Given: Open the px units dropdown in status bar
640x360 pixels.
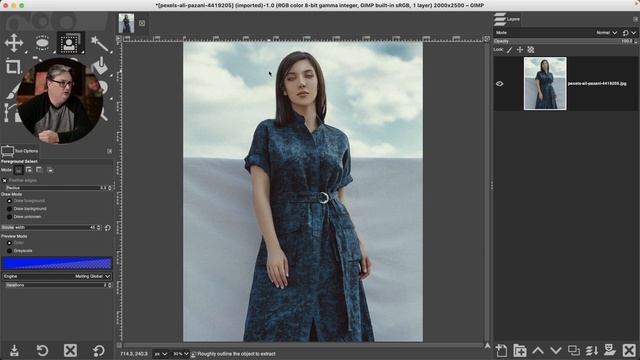Looking at the screenshot, I should tap(160, 354).
